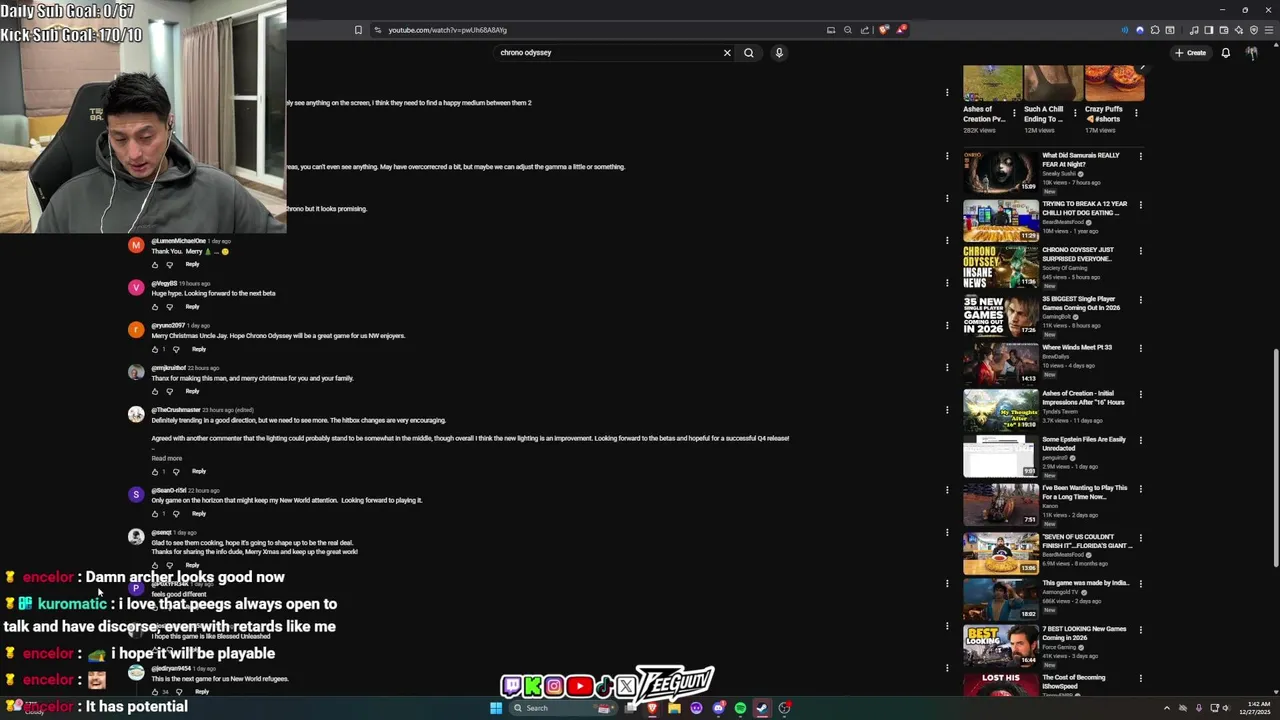Open options for 'Where Winds Meet Pt 33'
The height and width of the screenshot is (720, 1280).
tap(1140, 348)
